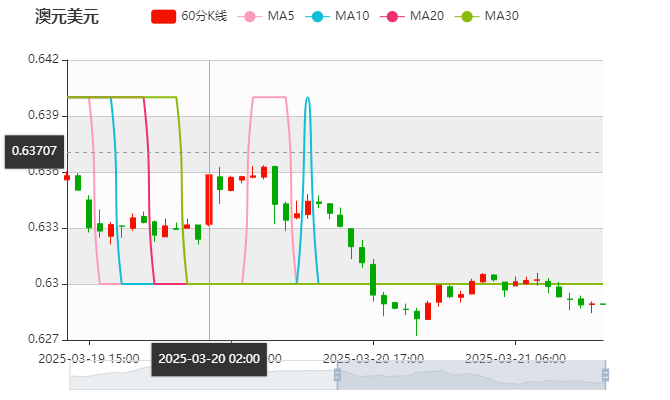Viewport: 670px width, 400px height.
Task: Click the left handle of zoom slider
Action: click(x=337, y=375)
